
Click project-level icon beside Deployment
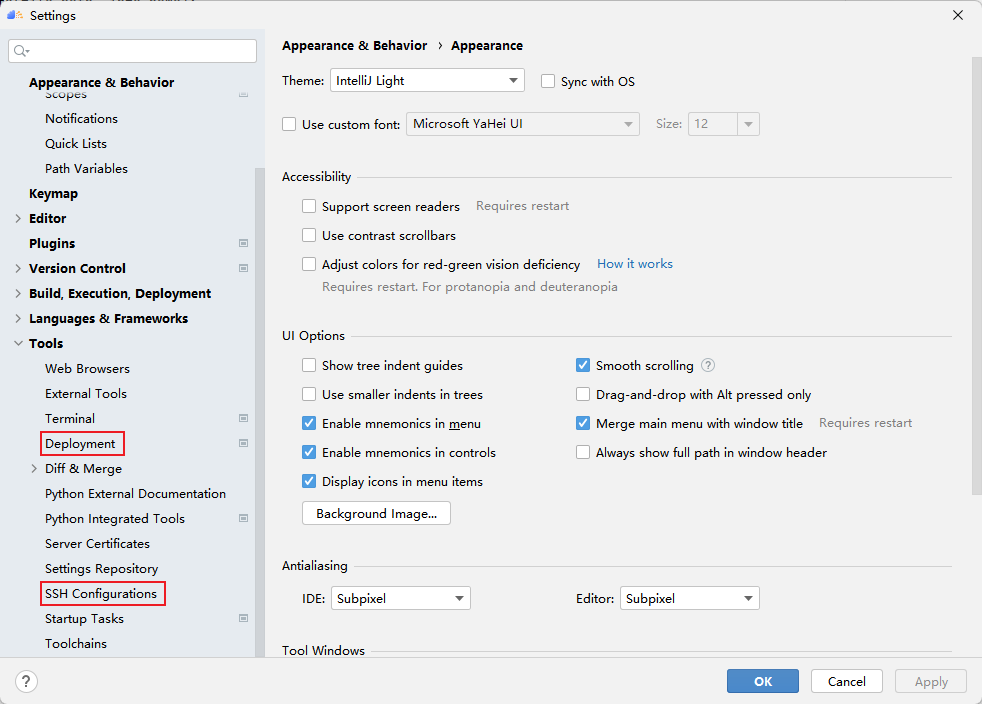[x=243, y=443]
